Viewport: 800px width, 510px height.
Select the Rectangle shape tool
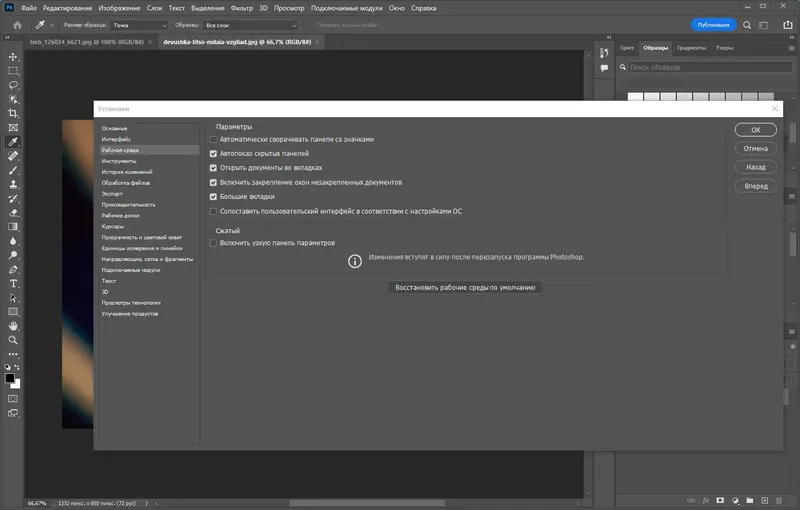[x=13, y=312]
